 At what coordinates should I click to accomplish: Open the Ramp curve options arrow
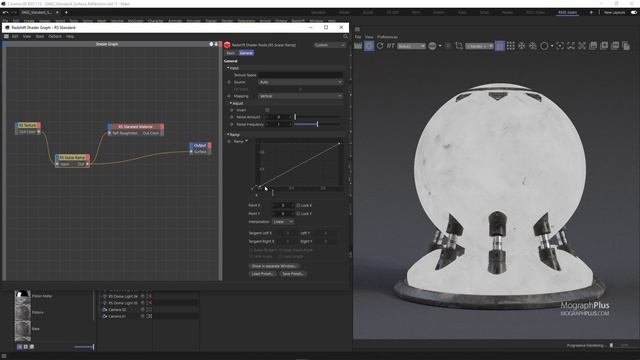point(247,141)
